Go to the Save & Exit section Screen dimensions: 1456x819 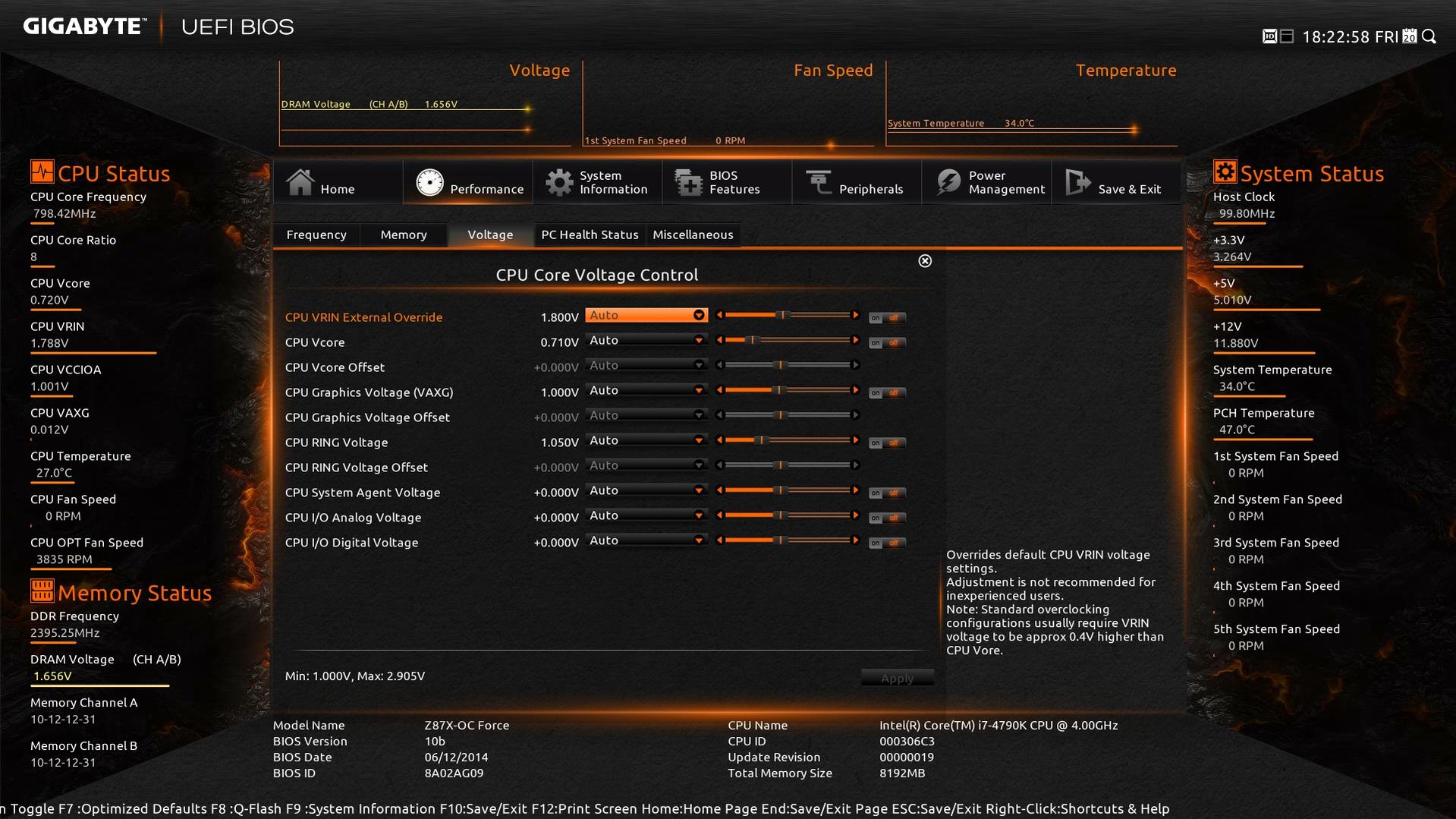tap(1116, 182)
